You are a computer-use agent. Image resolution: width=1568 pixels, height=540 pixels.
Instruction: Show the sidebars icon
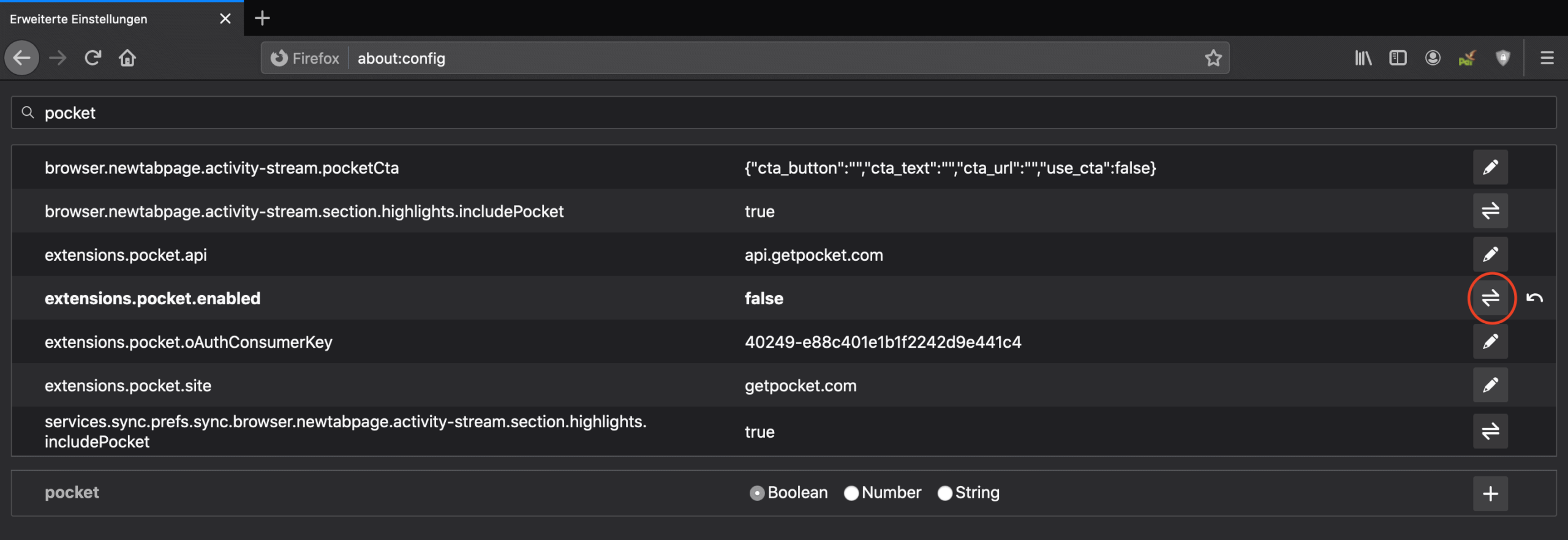(x=1398, y=58)
